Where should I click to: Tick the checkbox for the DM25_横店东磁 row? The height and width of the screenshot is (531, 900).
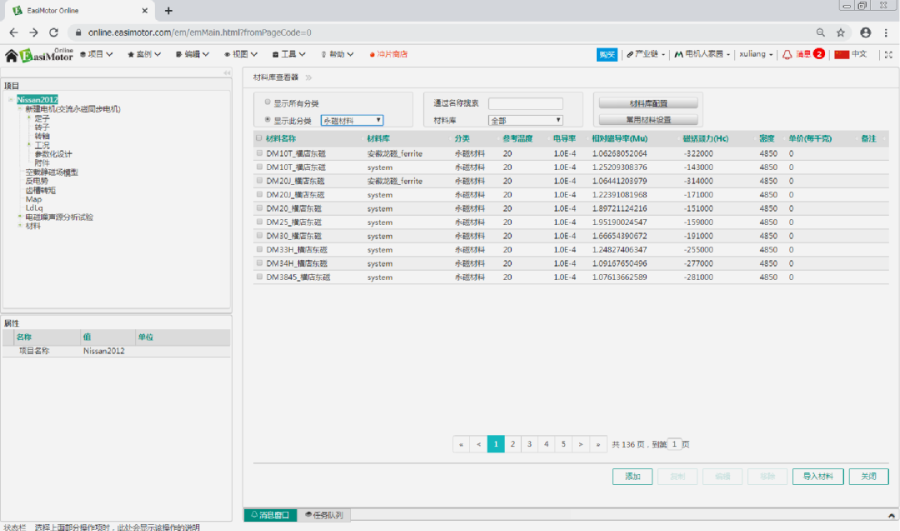(259, 222)
